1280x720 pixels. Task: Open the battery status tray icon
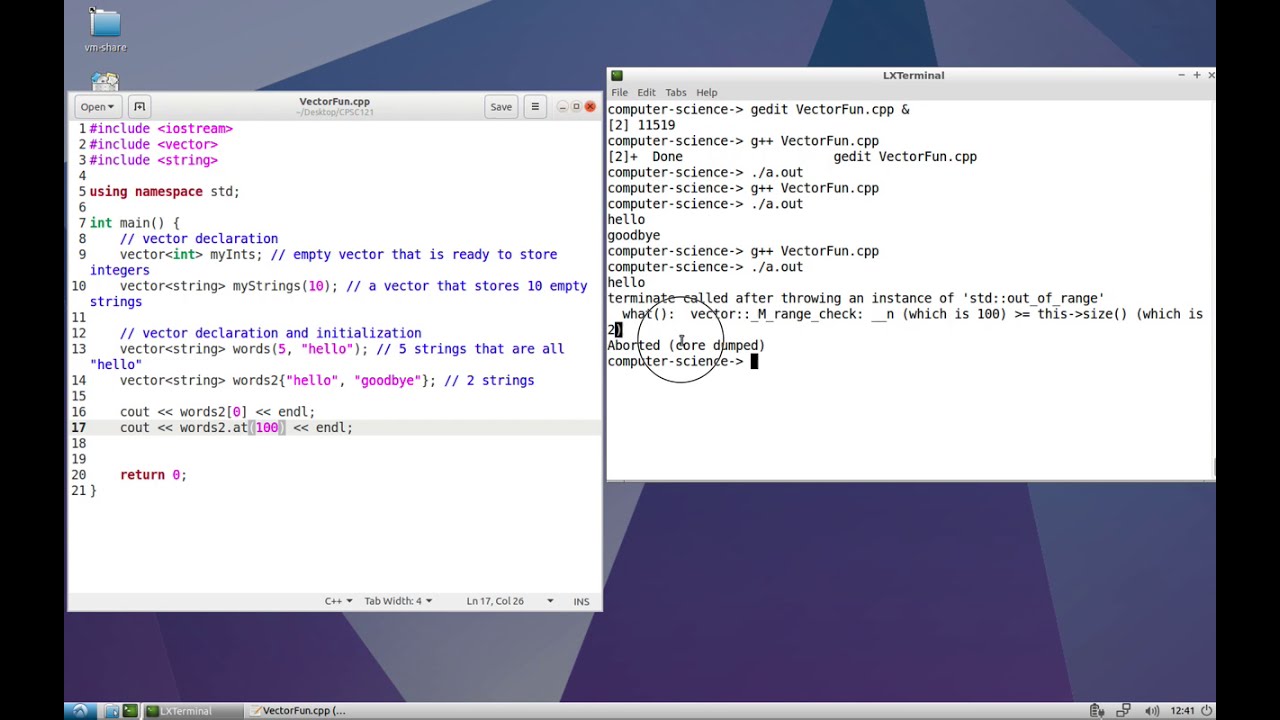click(x=1097, y=711)
